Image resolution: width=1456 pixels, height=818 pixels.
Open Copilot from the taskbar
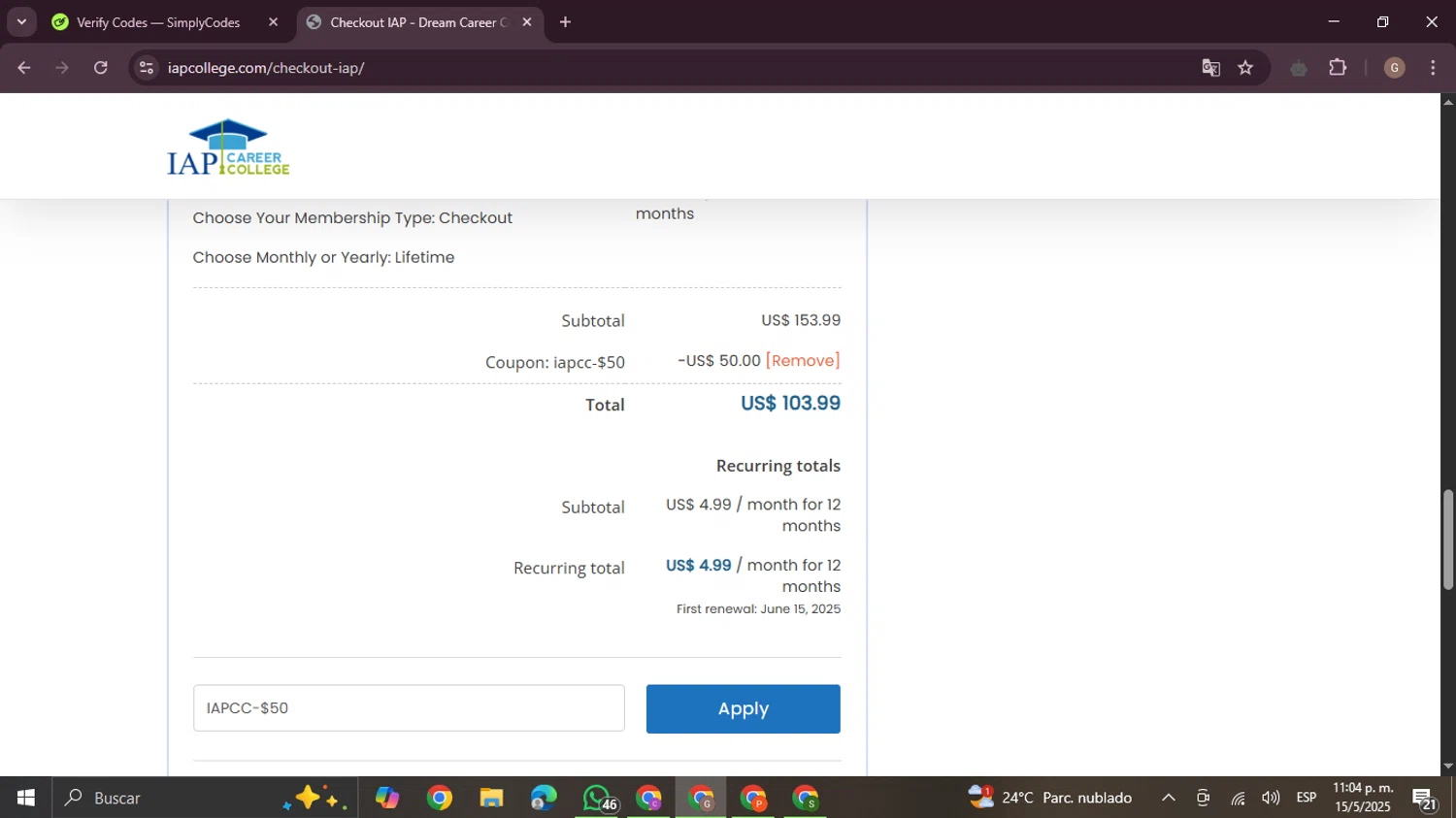coord(387,798)
